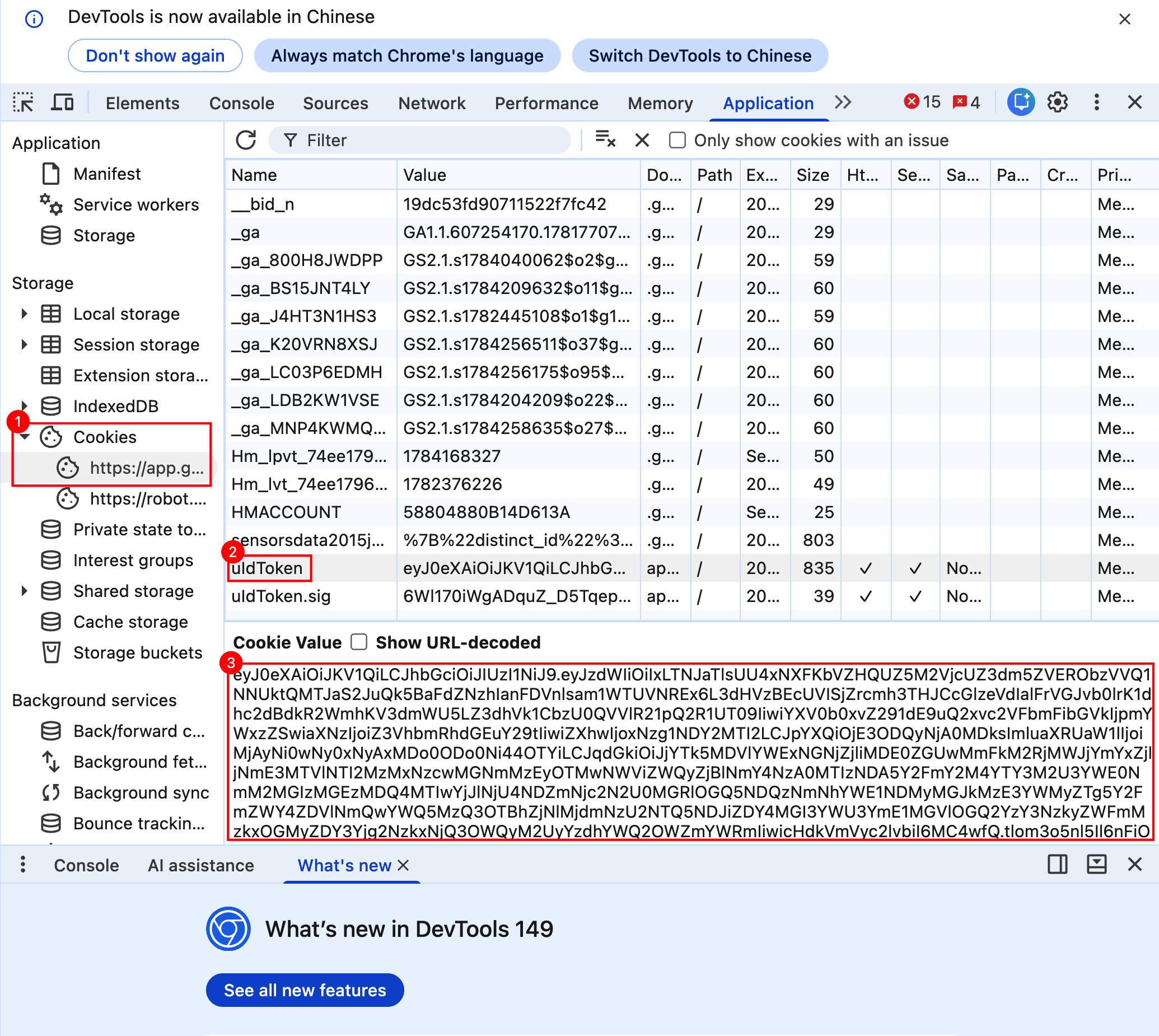Image resolution: width=1159 pixels, height=1036 pixels.
Task: Open Background sync in the sidebar
Action: (141, 792)
